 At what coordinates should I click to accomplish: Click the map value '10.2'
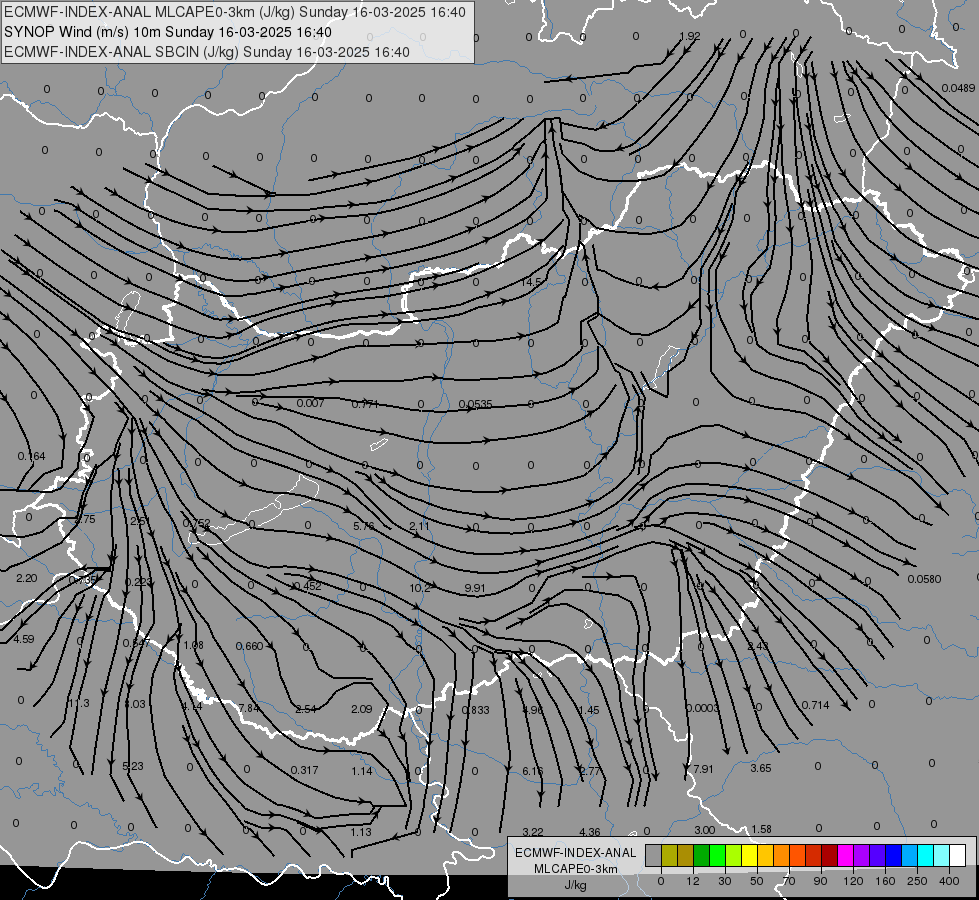click(420, 588)
